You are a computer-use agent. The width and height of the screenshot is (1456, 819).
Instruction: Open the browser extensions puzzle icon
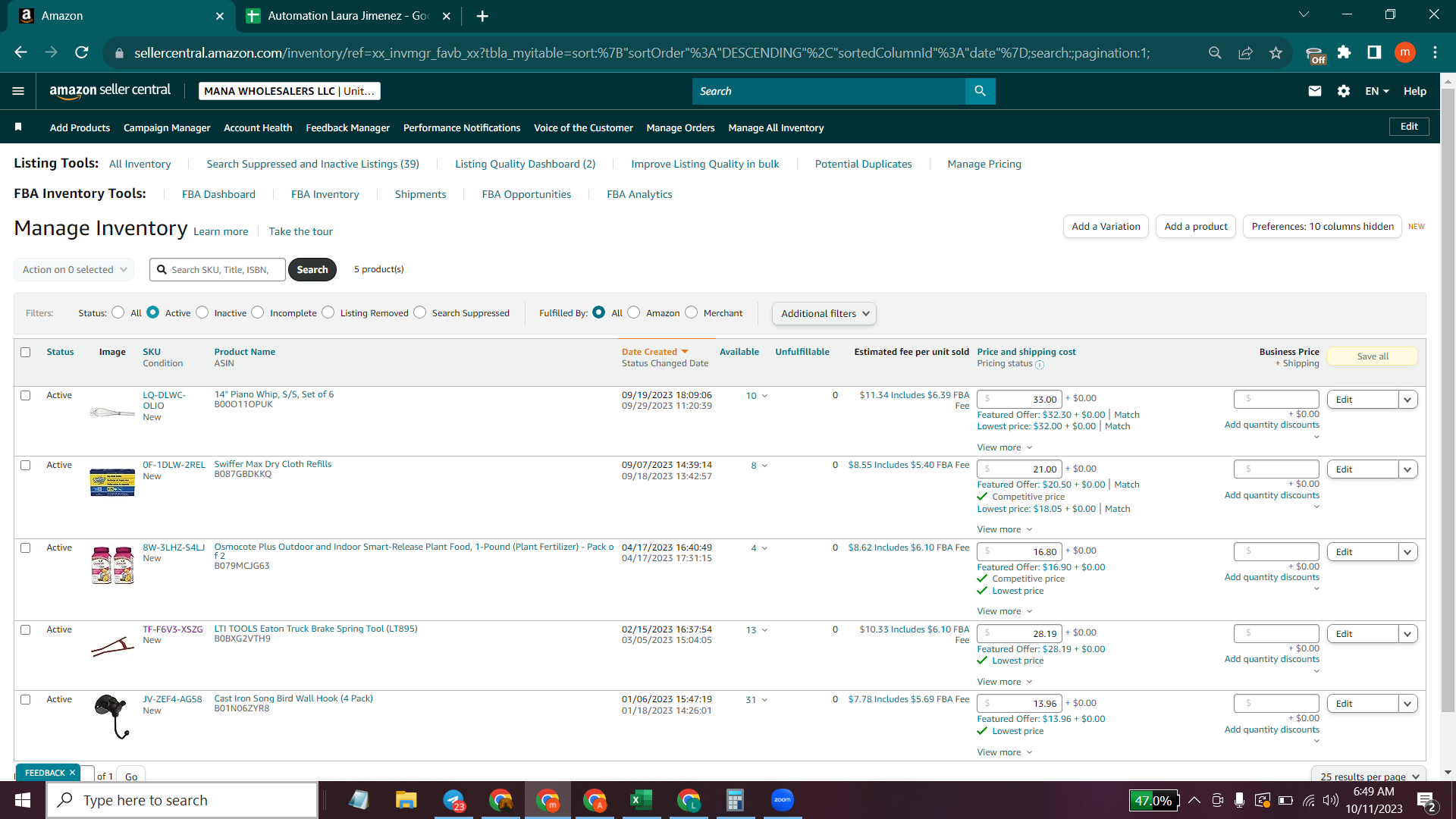[x=1344, y=52]
